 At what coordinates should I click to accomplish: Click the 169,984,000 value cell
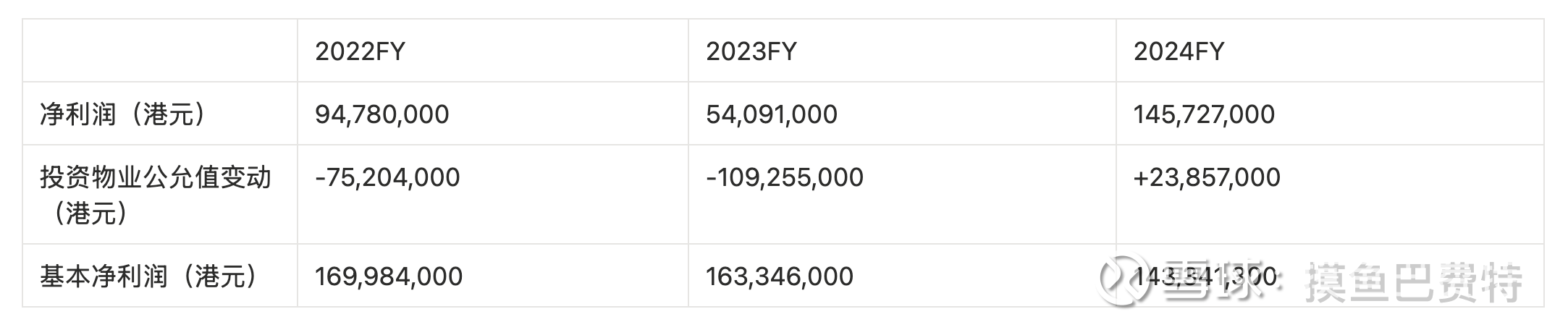(389, 276)
